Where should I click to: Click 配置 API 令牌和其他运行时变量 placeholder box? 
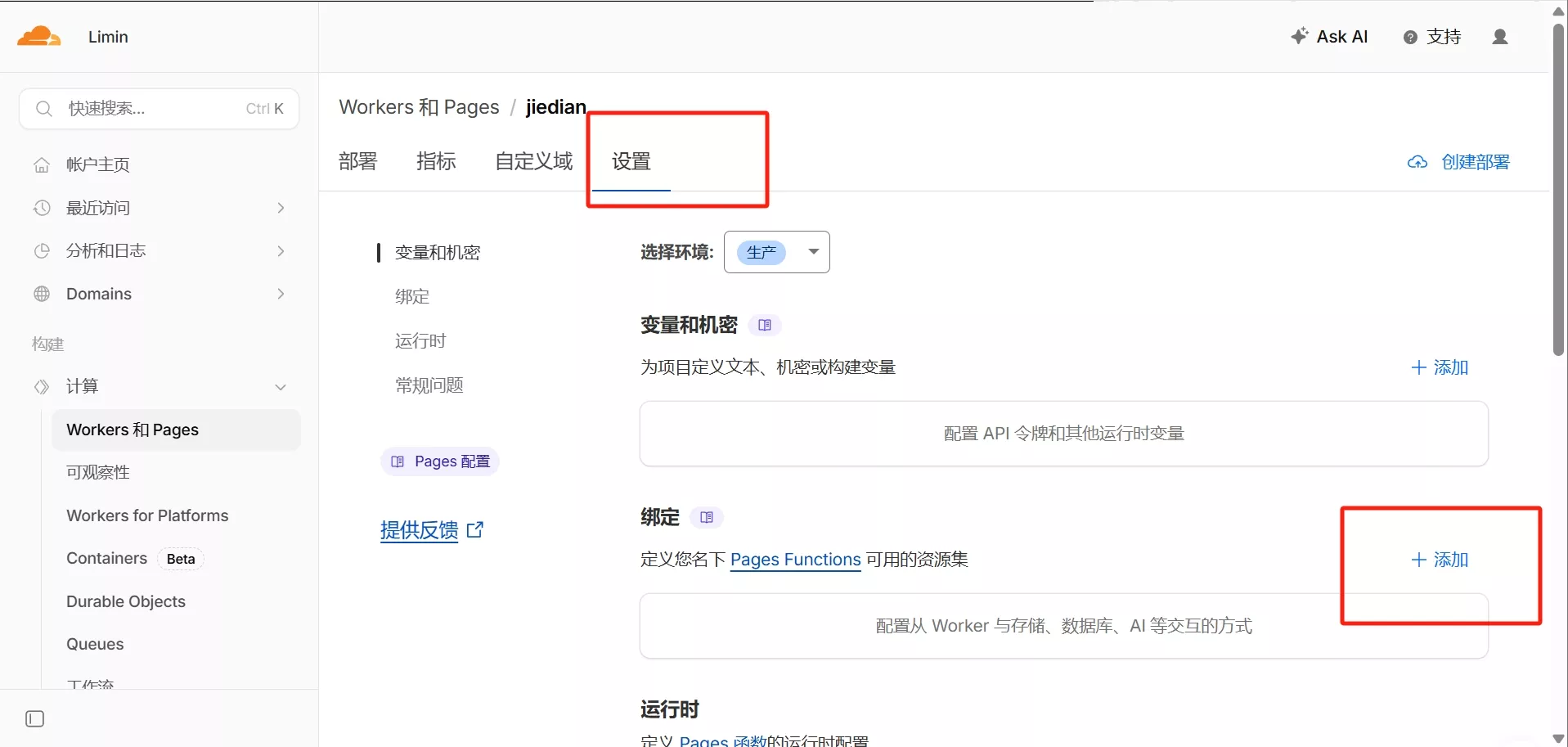click(x=1063, y=434)
